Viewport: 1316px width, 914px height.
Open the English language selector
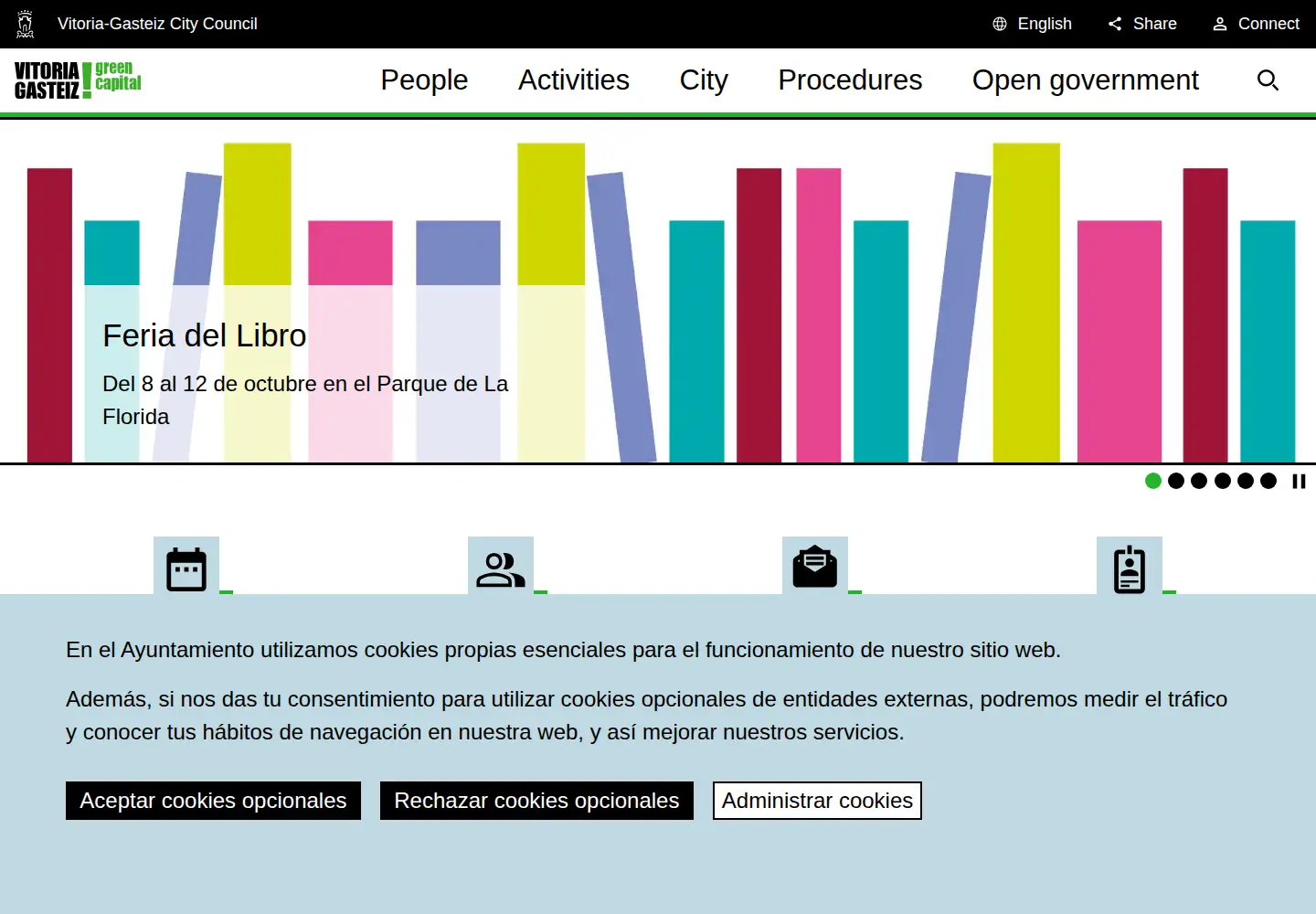coord(1033,24)
